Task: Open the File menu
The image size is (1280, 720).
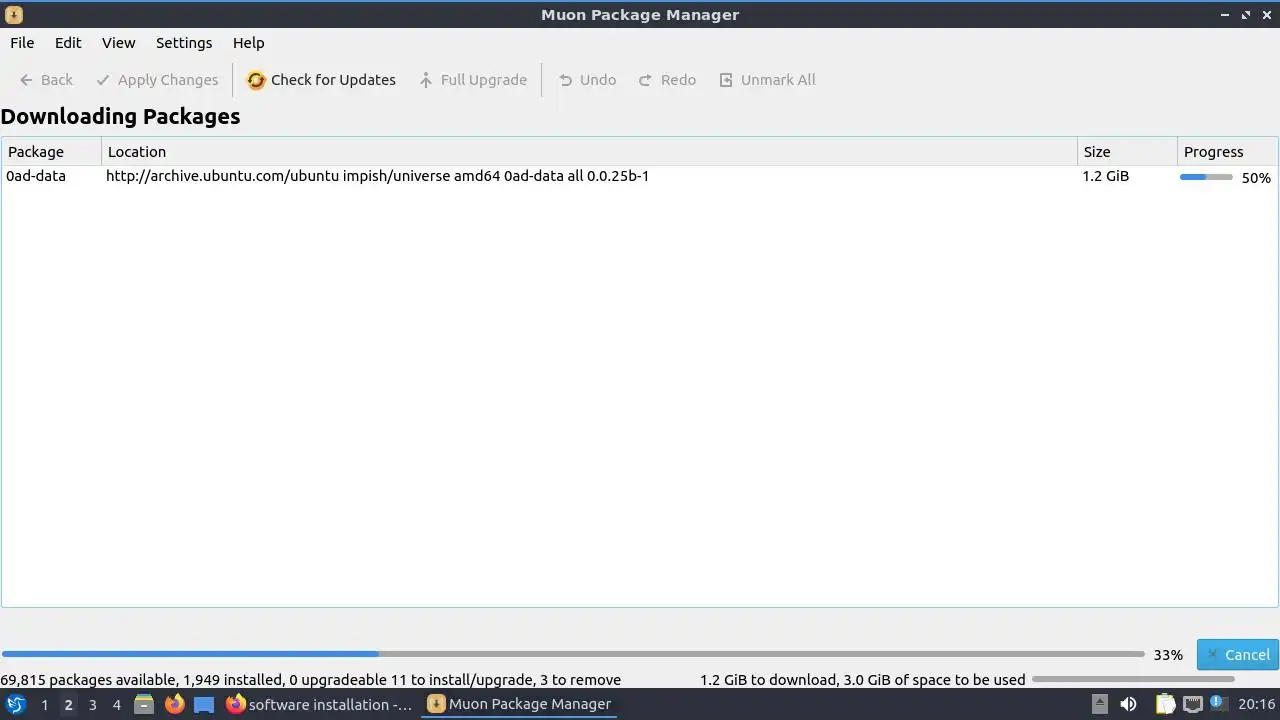Action: (x=22, y=43)
